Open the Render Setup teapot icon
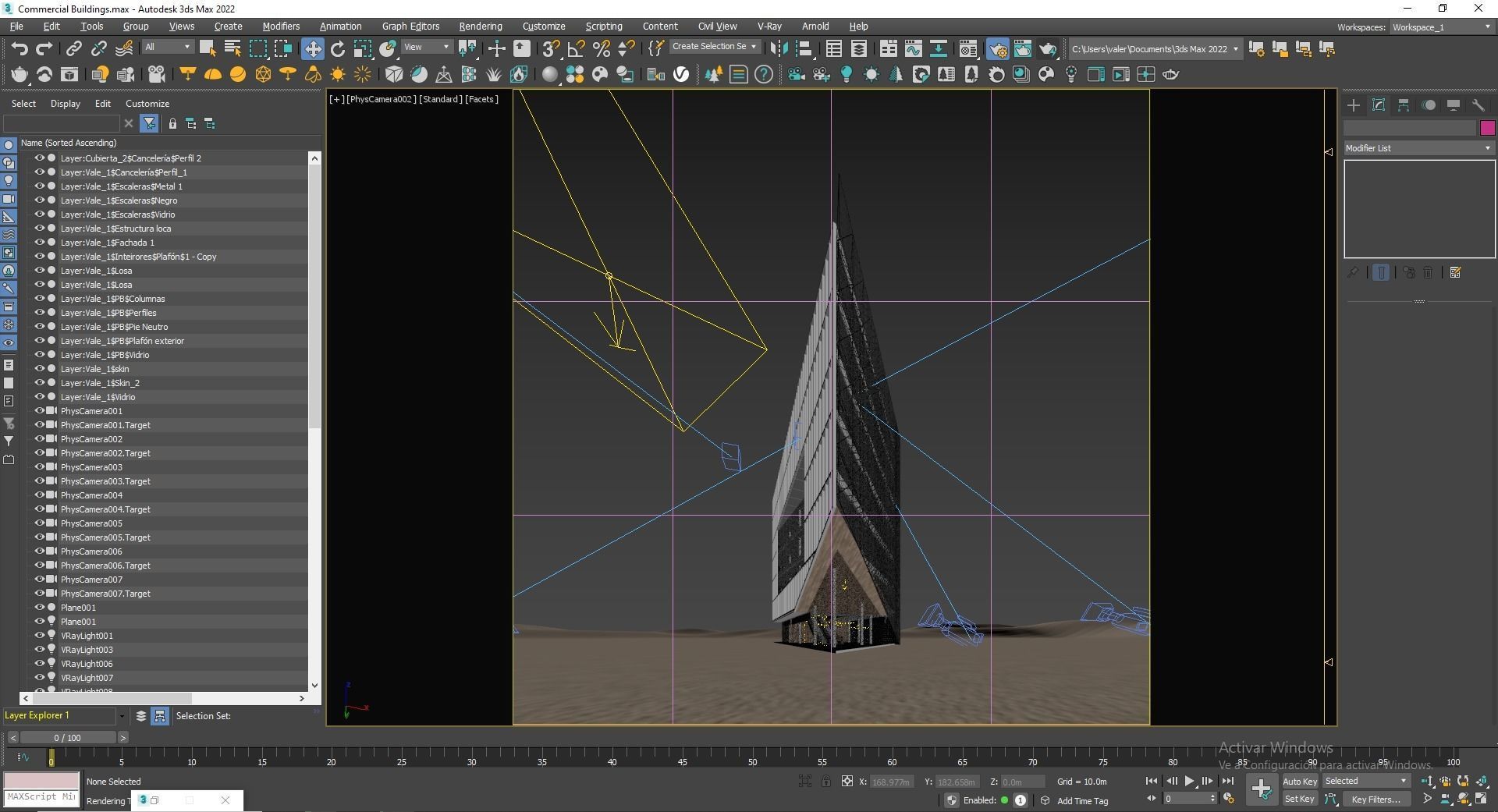 [997, 49]
